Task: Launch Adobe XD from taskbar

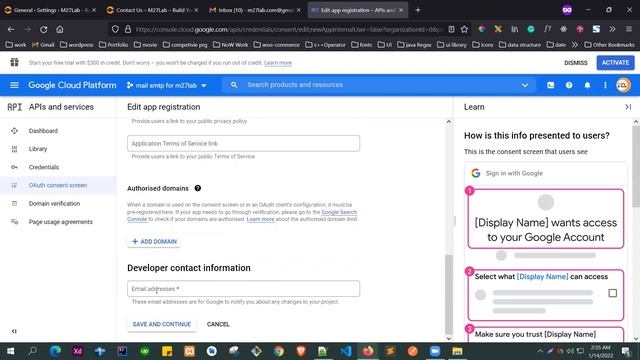Action: 78,351
